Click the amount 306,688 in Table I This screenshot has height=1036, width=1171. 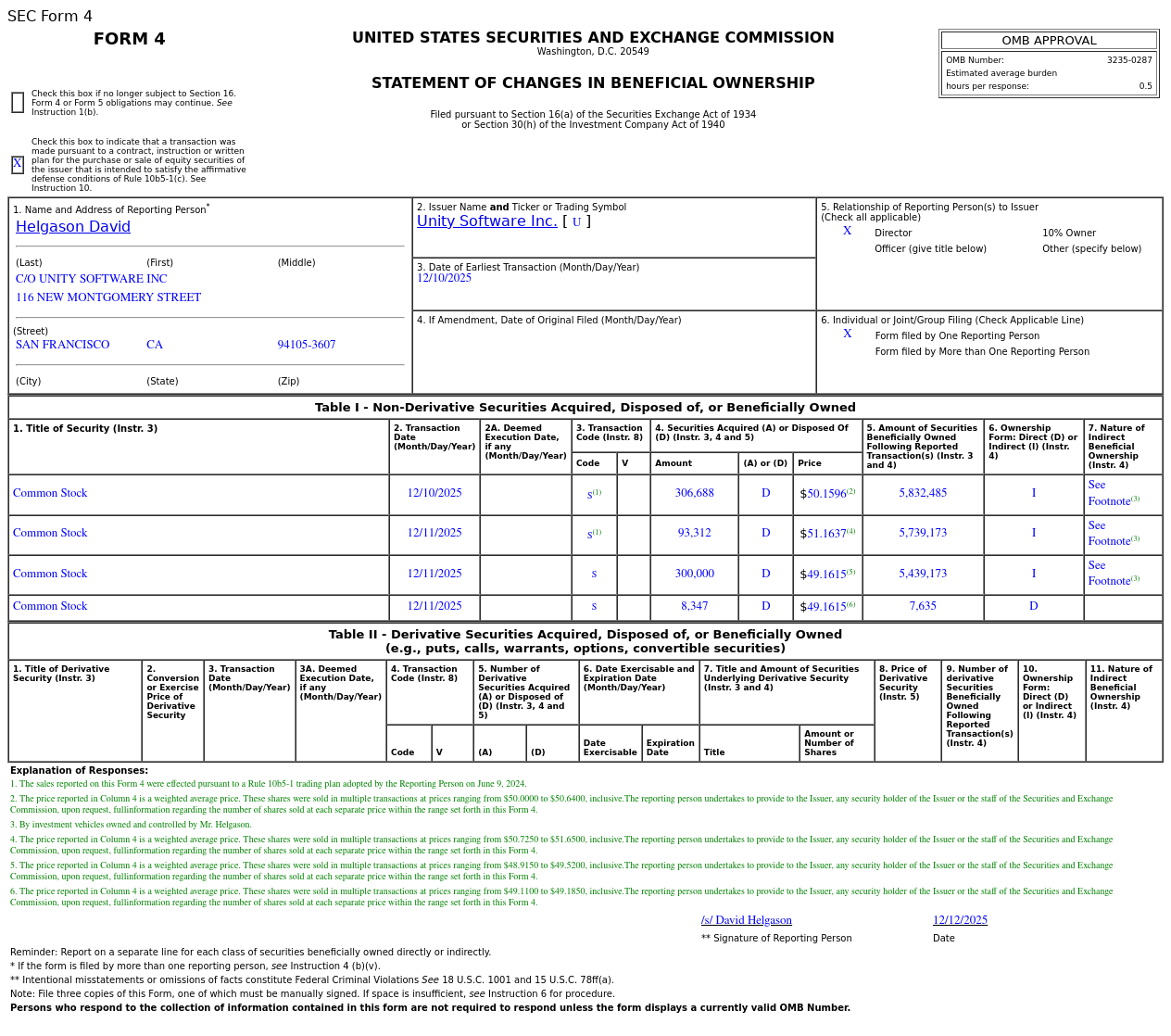tap(694, 493)
